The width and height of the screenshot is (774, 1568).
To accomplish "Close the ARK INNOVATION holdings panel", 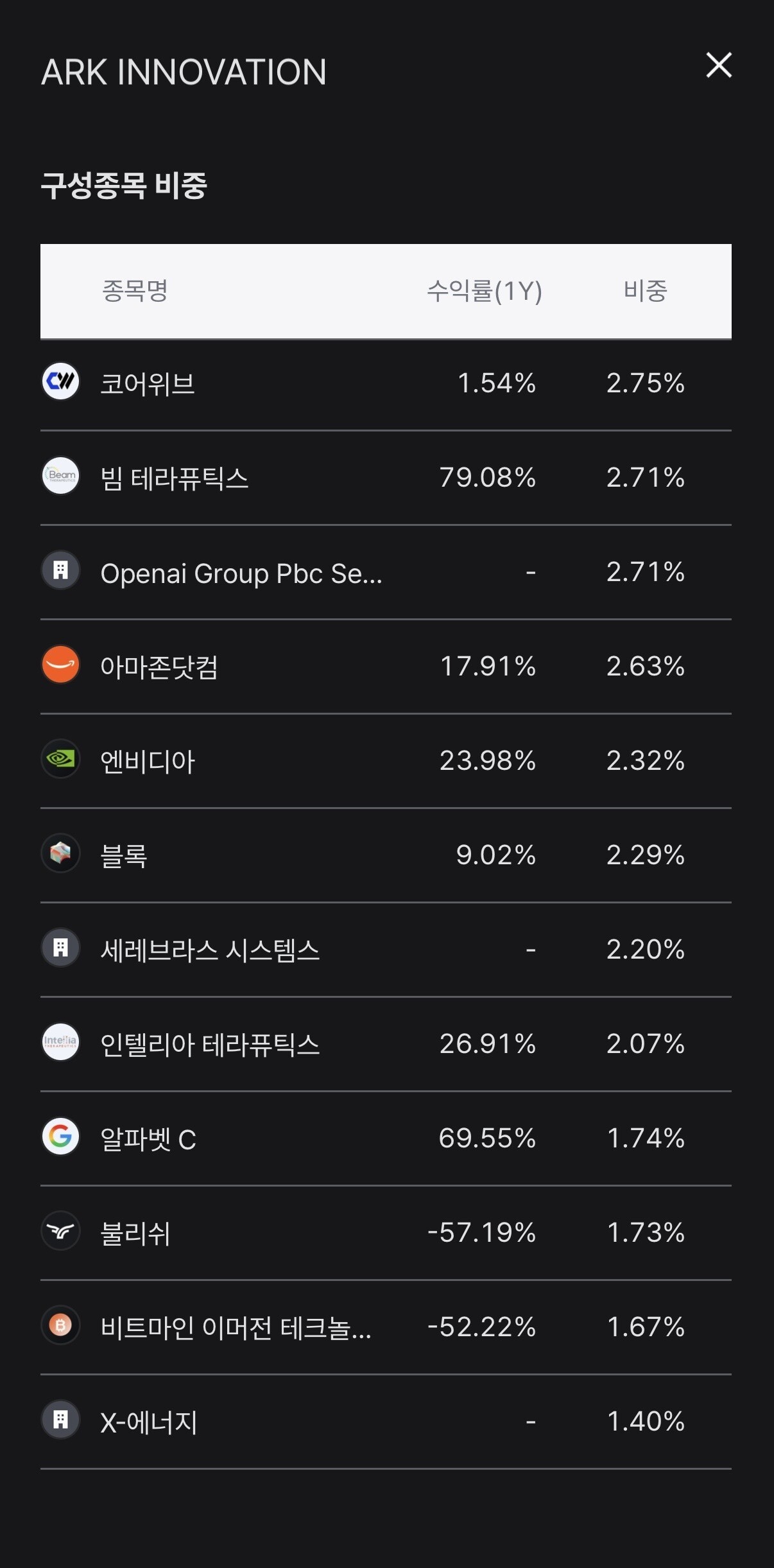I will (x=719, y=65).
